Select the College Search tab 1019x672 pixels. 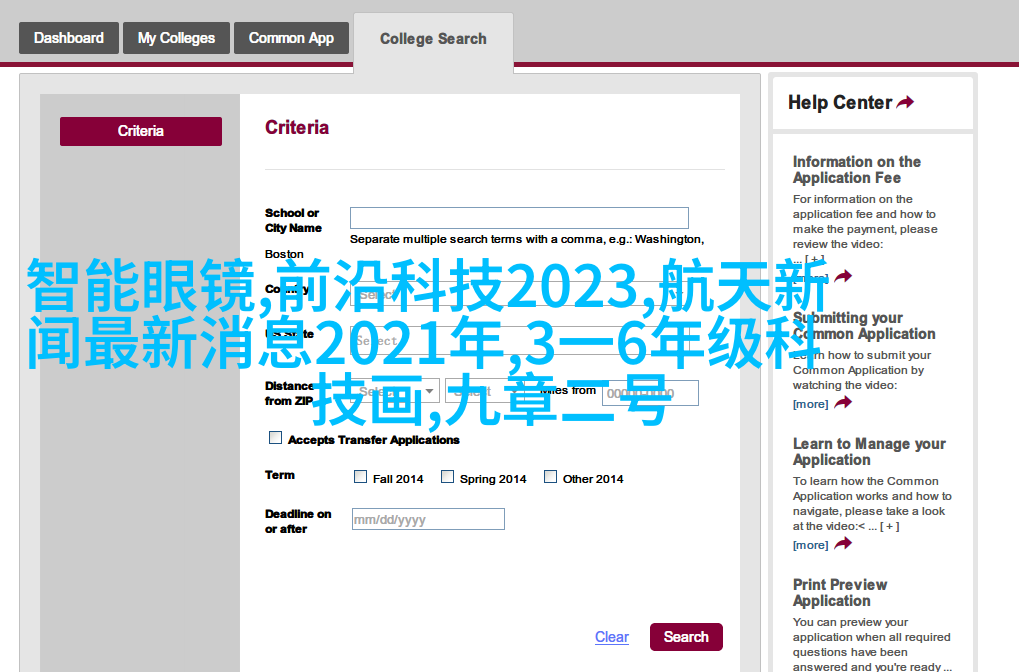point(433,39)
